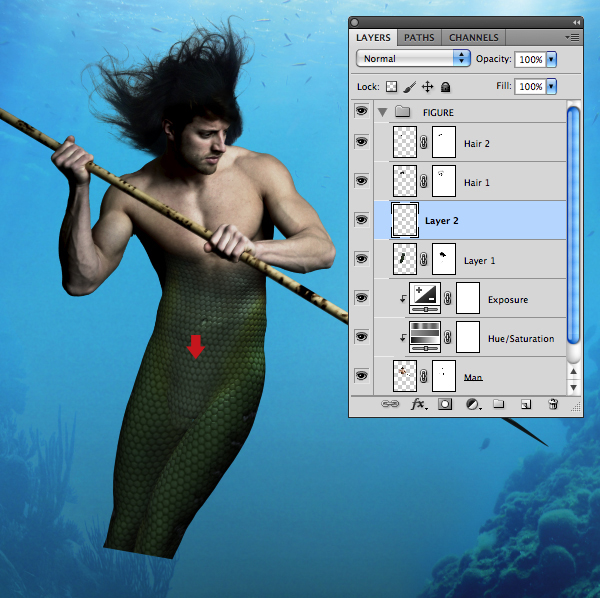600x598 pixels.
Task: Select the Layer 2 name text
Action: click(x=442, y=221)
